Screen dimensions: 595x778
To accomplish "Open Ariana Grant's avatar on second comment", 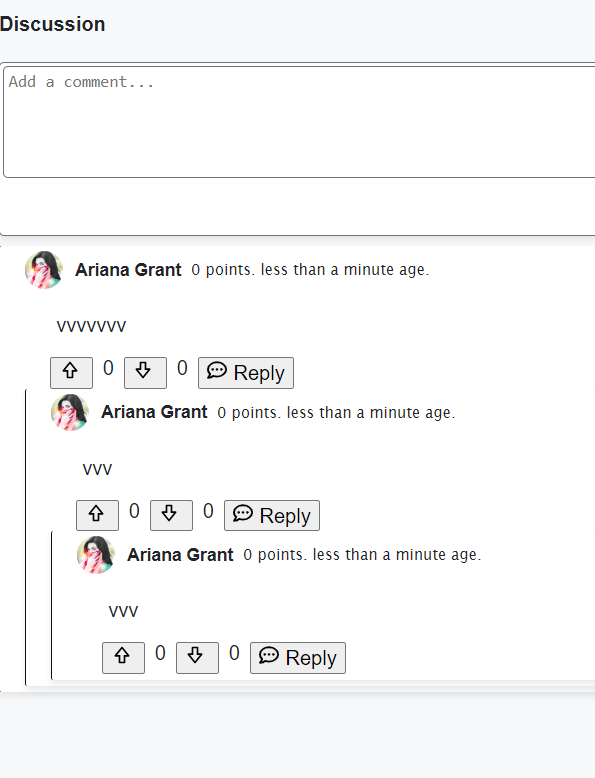I will pyautogui.click(x=70, y=412).
